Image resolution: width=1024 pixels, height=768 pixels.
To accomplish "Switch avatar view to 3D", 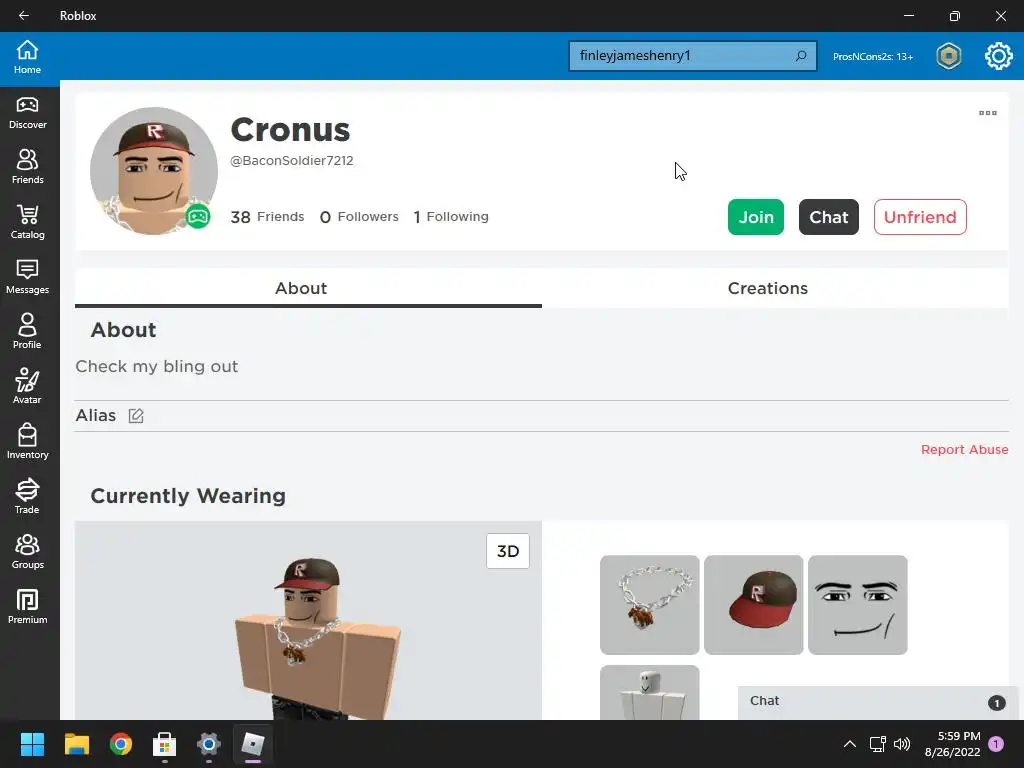I will [508, 551].
